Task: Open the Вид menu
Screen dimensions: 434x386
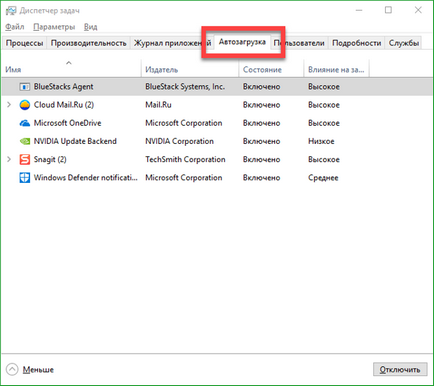Action: point(90,27)
